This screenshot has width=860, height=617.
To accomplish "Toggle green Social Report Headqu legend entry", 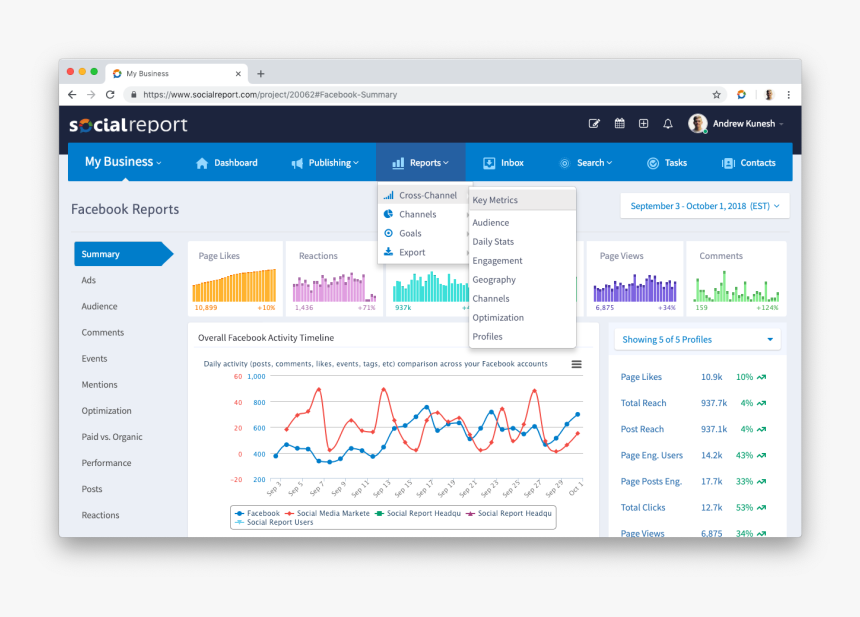I will click(418, 513).
